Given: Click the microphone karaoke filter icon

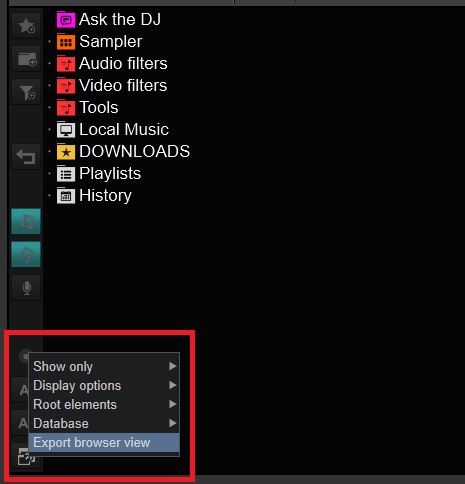Looking at the screenshot, I should pyautogui.click(x=26, y=288).
